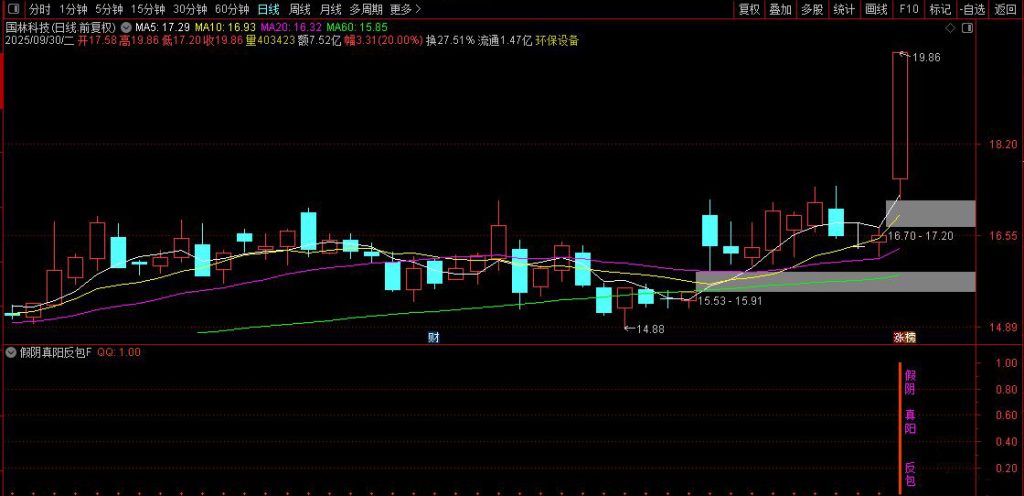Open the F10 company info
The width and height of the screenshot is (1024, 496).
[908, 9]
